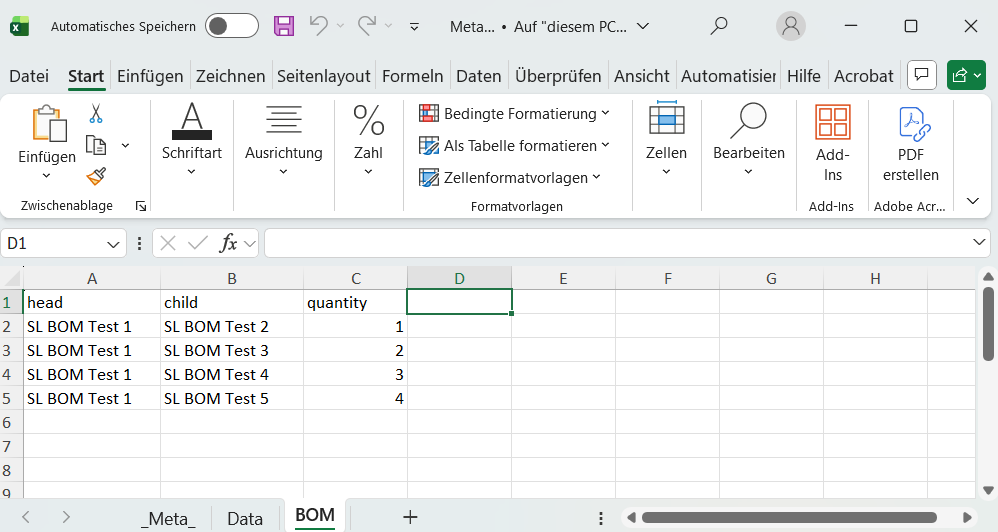Click the Cancel X in formula bar
The width and height of the screenshot is (998, 532).
pyautogui.click(x=168, y=243)
